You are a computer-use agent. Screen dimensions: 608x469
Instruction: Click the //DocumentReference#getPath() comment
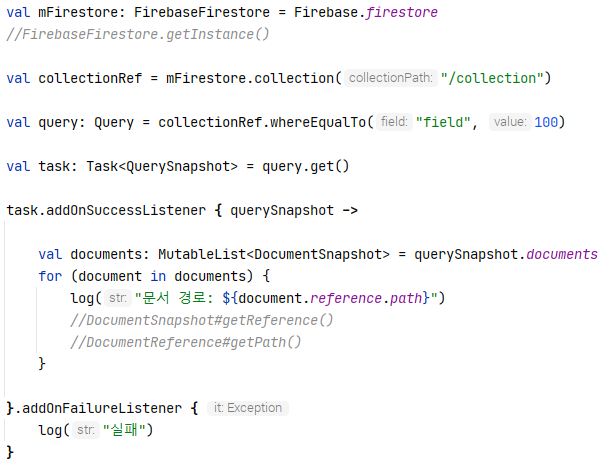coord(185,342)
